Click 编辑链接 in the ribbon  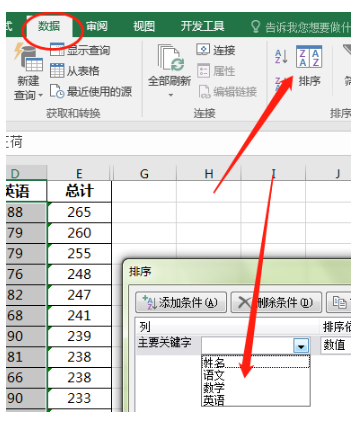pos(227,91)
